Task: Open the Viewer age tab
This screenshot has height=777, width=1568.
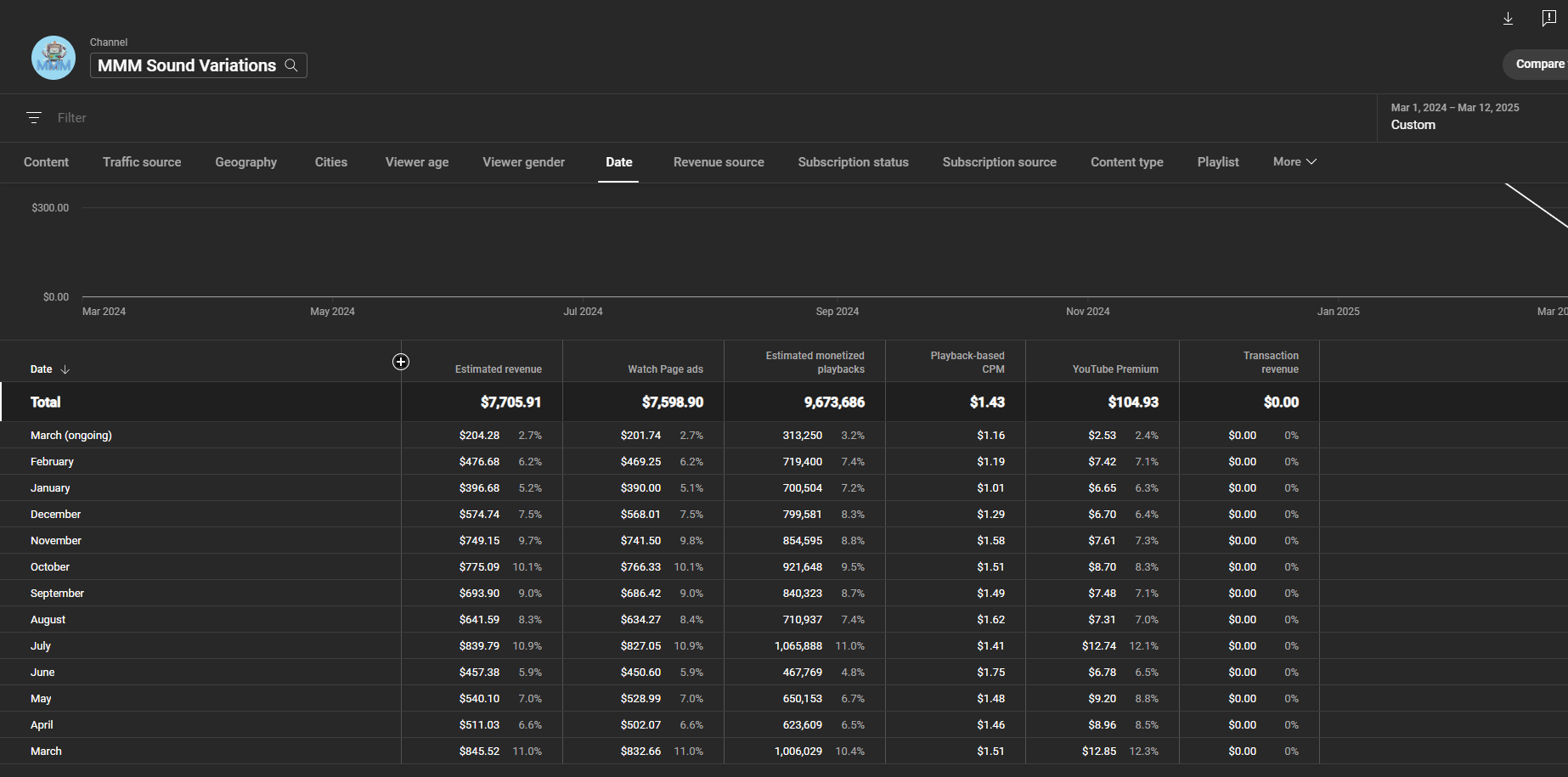Action: [417, 162]
